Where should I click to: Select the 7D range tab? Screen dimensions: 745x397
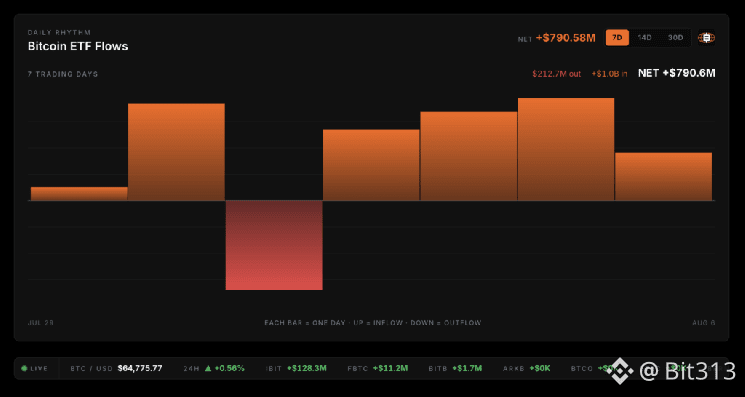(617, 38)
